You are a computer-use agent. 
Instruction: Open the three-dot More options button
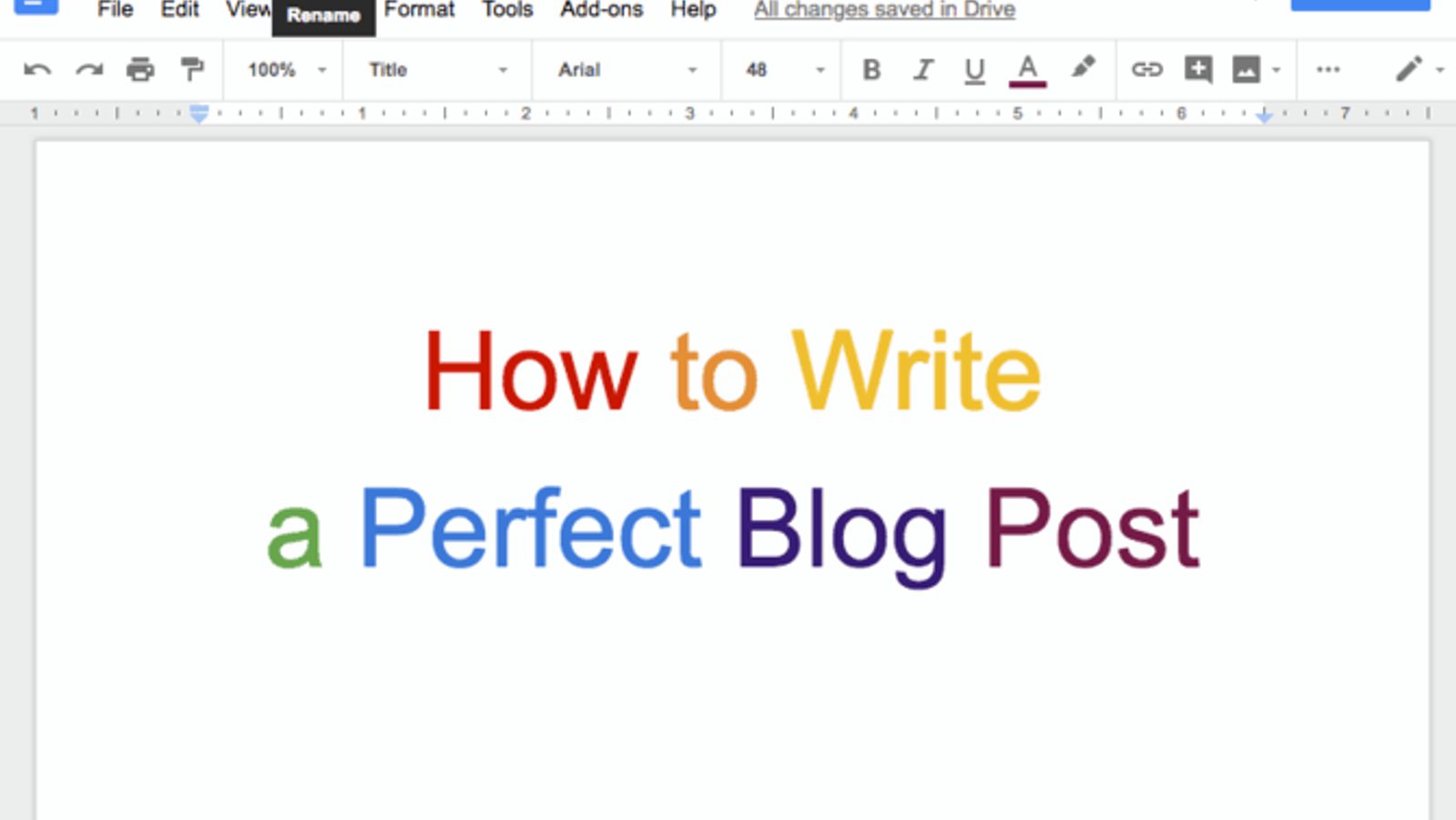click(x=1328, y=69)
